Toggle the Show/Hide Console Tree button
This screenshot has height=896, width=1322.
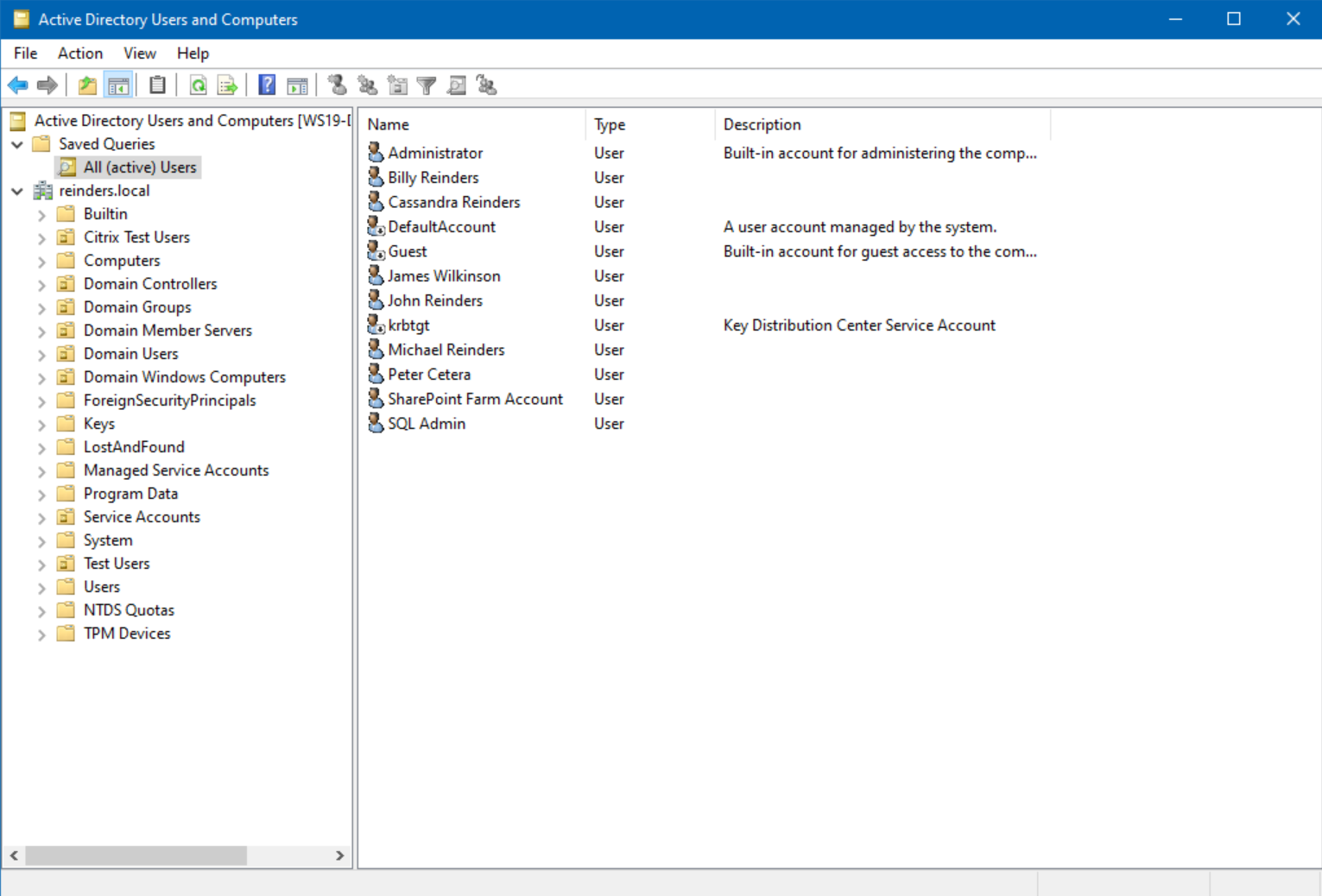pyautogui.click(x=119, y=85)
